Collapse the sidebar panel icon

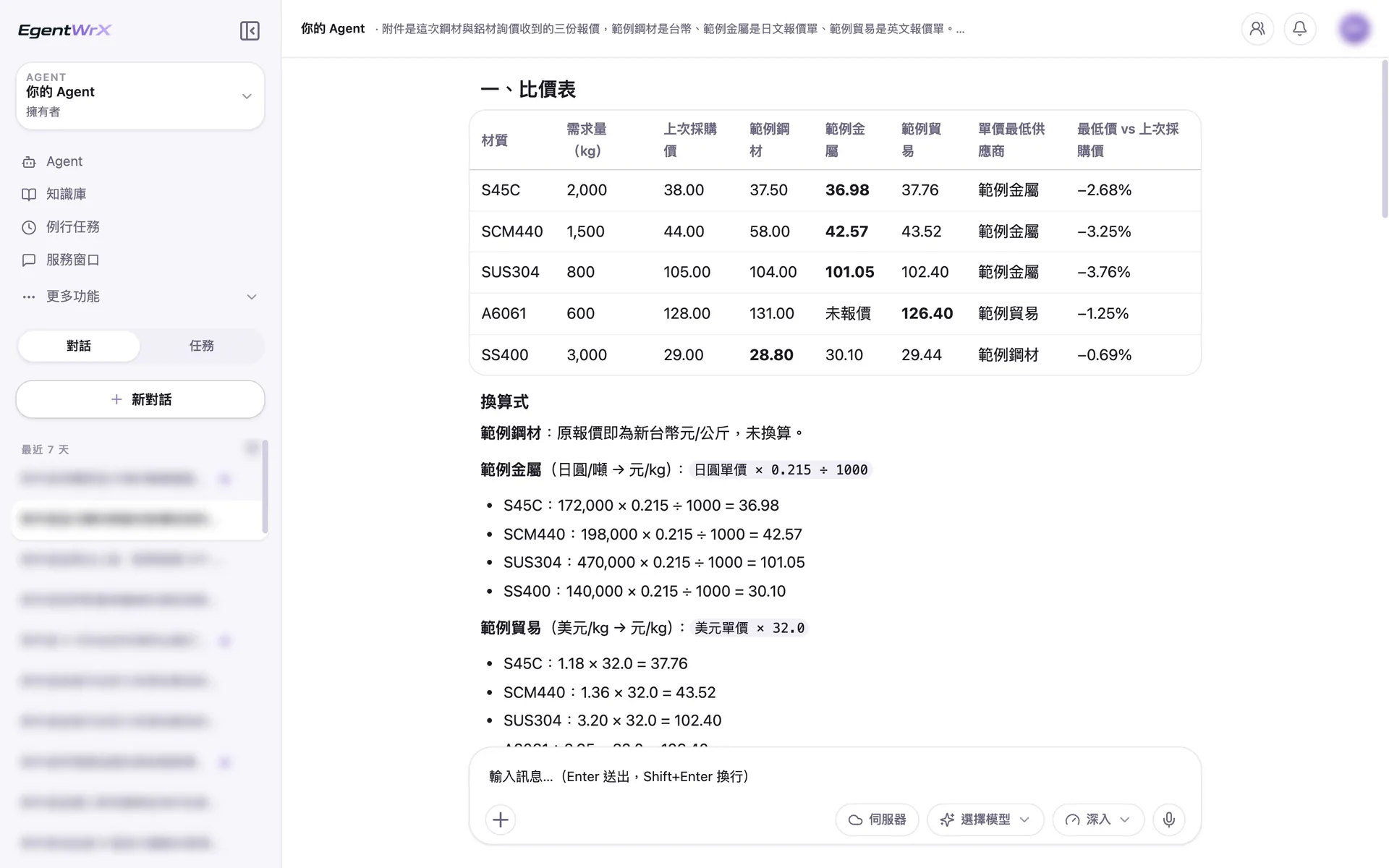tap(250, 30)
